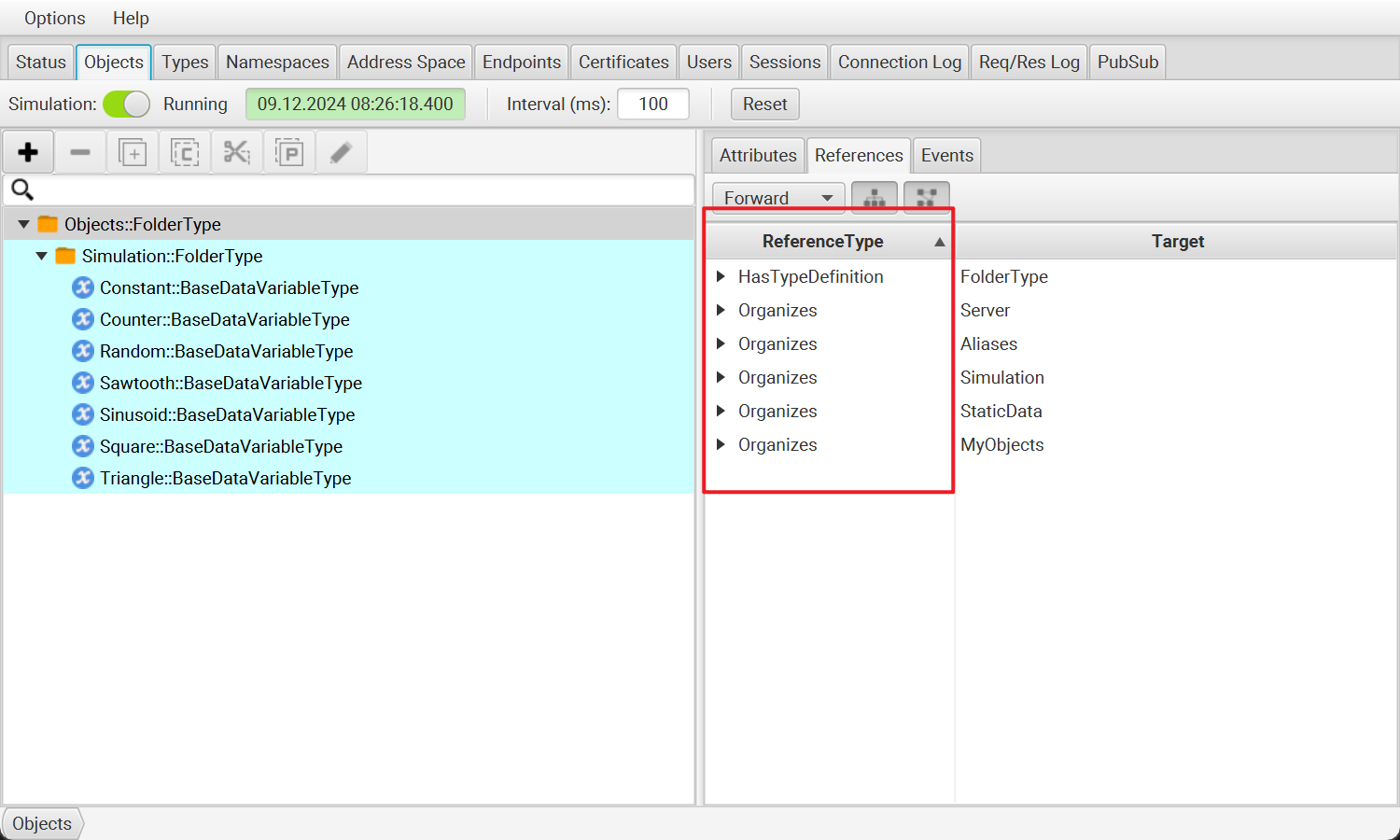Select Sinusoid::BaseDataVariableType text
1400x840 pixels.
228,414
